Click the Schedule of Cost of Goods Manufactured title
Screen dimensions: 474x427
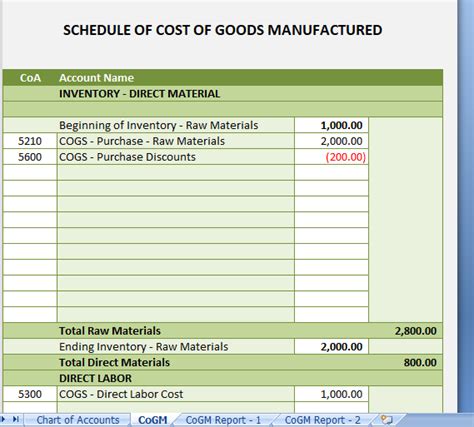pos(223,30)
